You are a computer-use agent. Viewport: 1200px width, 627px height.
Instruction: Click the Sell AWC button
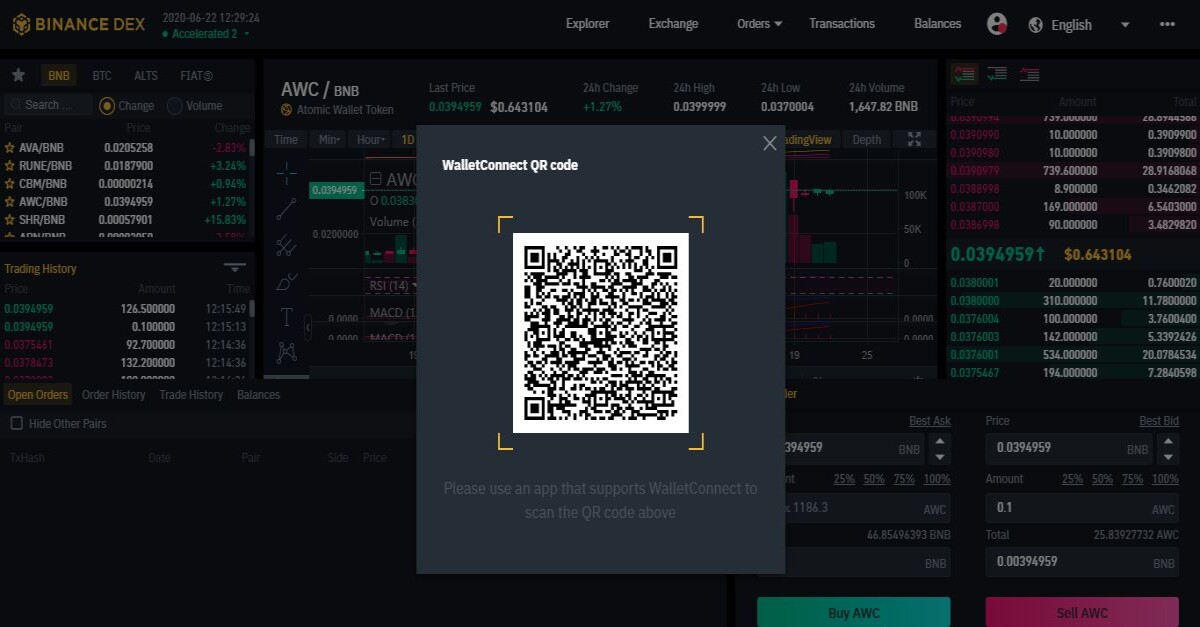coord(1082,612)
